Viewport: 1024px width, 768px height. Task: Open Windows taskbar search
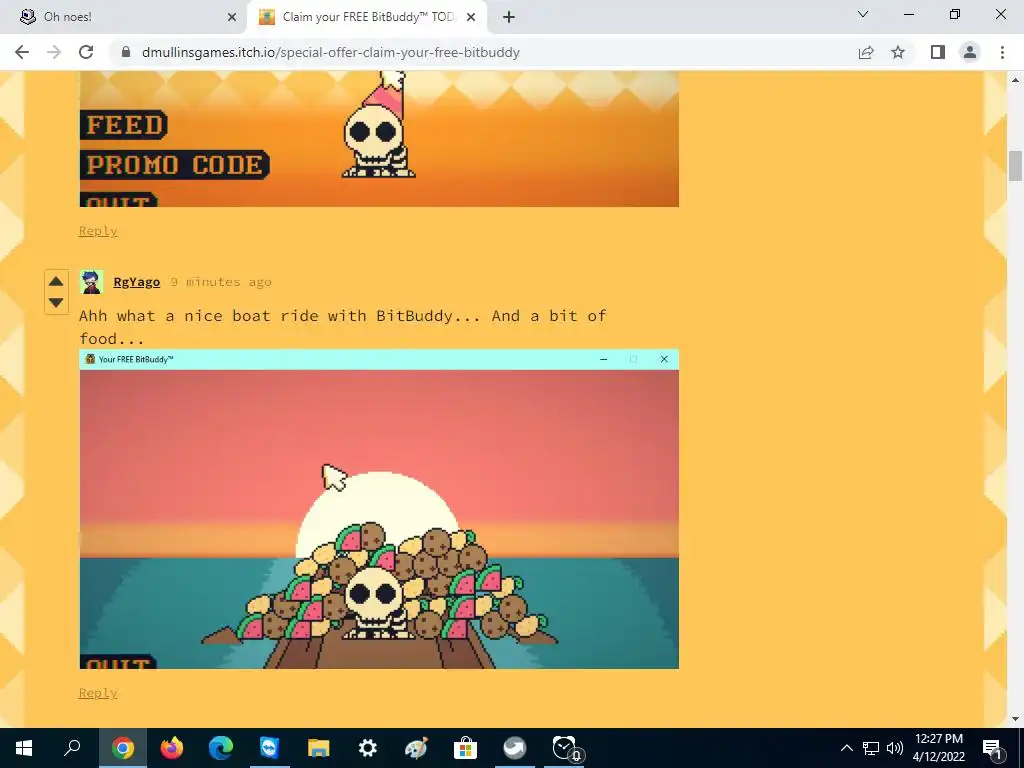point(72,748)
